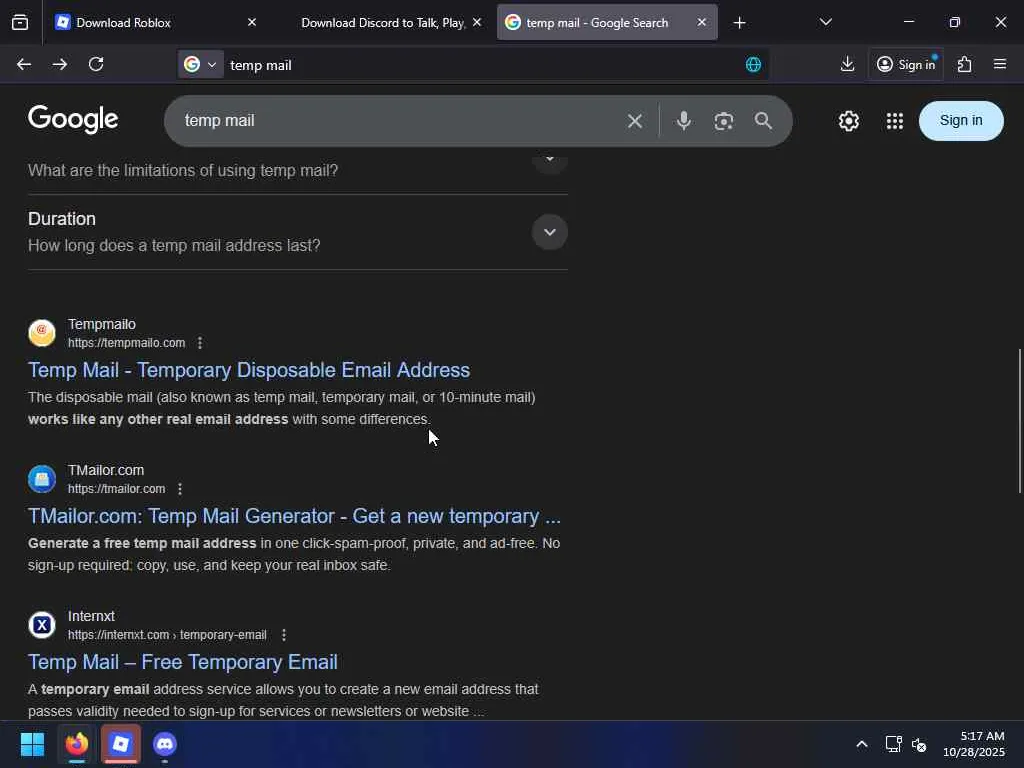Screen dimensions: 1024x768
Task: Submit search with magnifier icon
Action: click(763, 121)
